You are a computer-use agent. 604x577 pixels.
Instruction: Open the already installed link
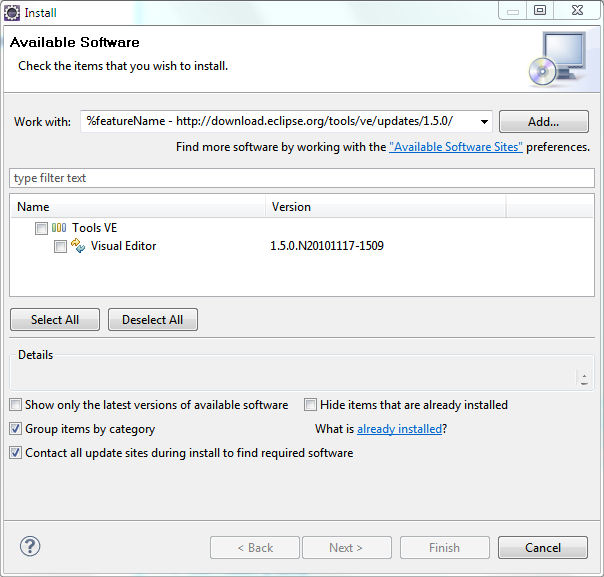pyautogui.click(x=399, y=429)
